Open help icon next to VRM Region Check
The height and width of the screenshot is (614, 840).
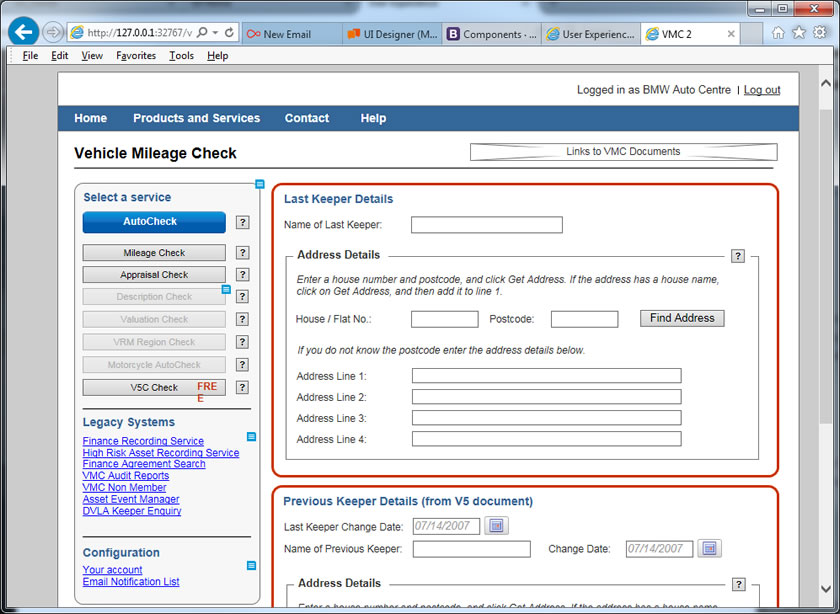(x=243, y=342)
